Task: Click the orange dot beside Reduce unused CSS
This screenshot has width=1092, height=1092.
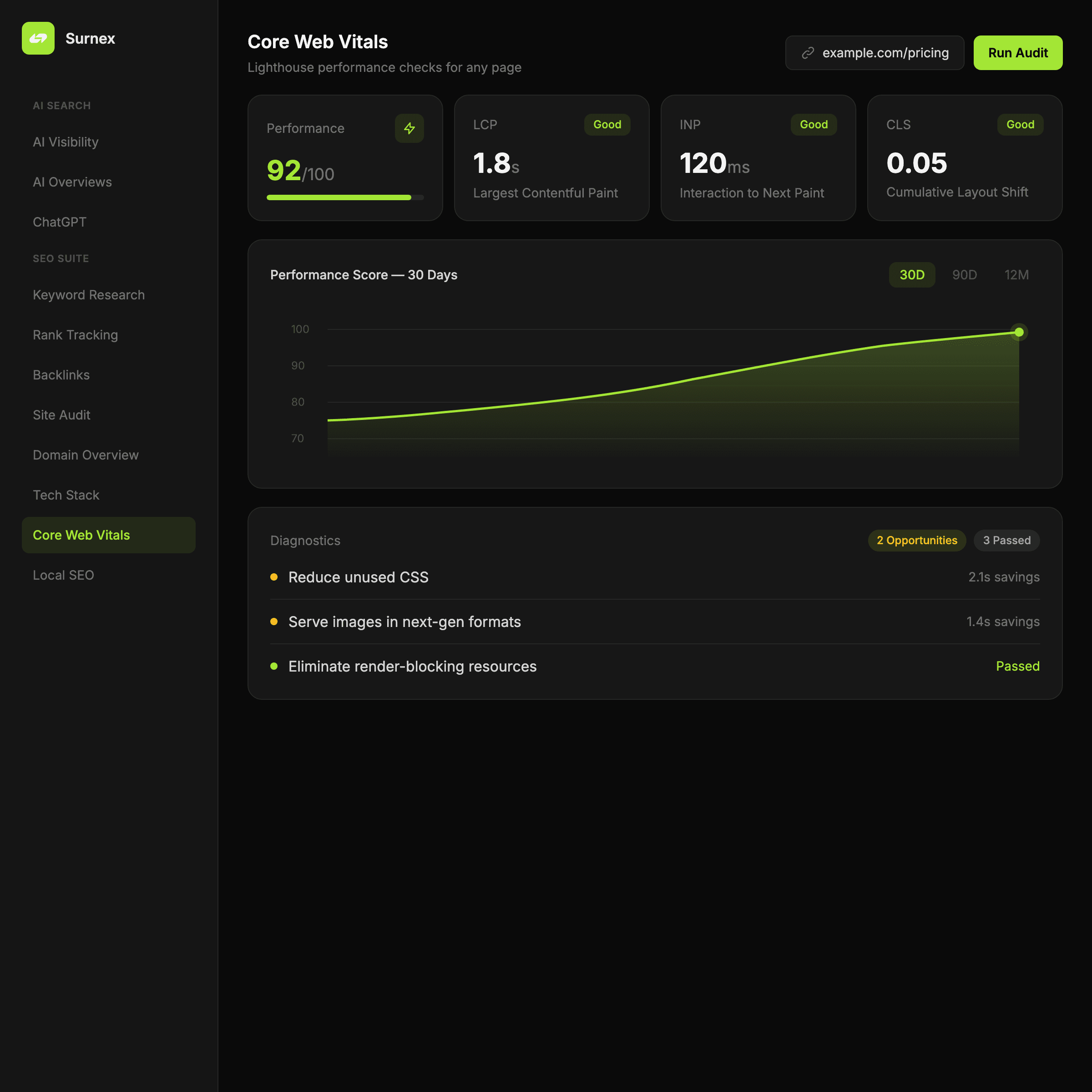Action: 274,577
